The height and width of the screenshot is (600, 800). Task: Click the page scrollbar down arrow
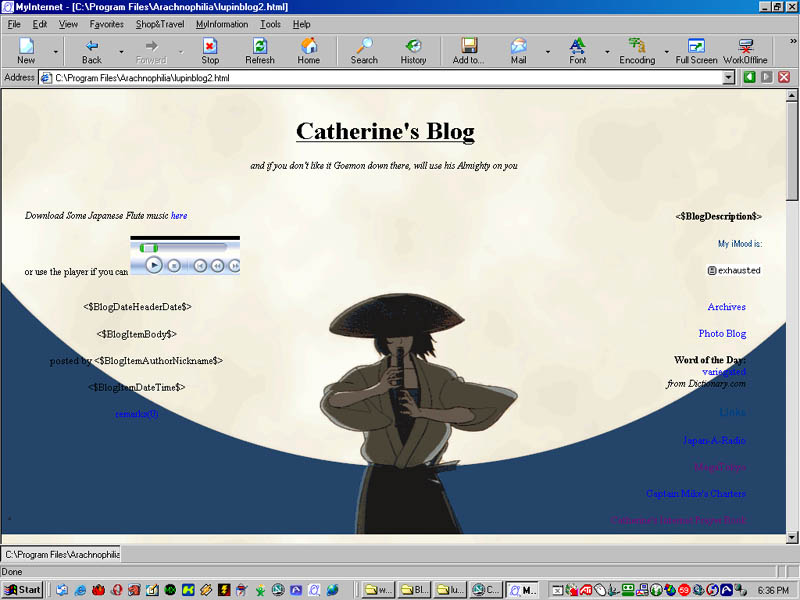792,537
